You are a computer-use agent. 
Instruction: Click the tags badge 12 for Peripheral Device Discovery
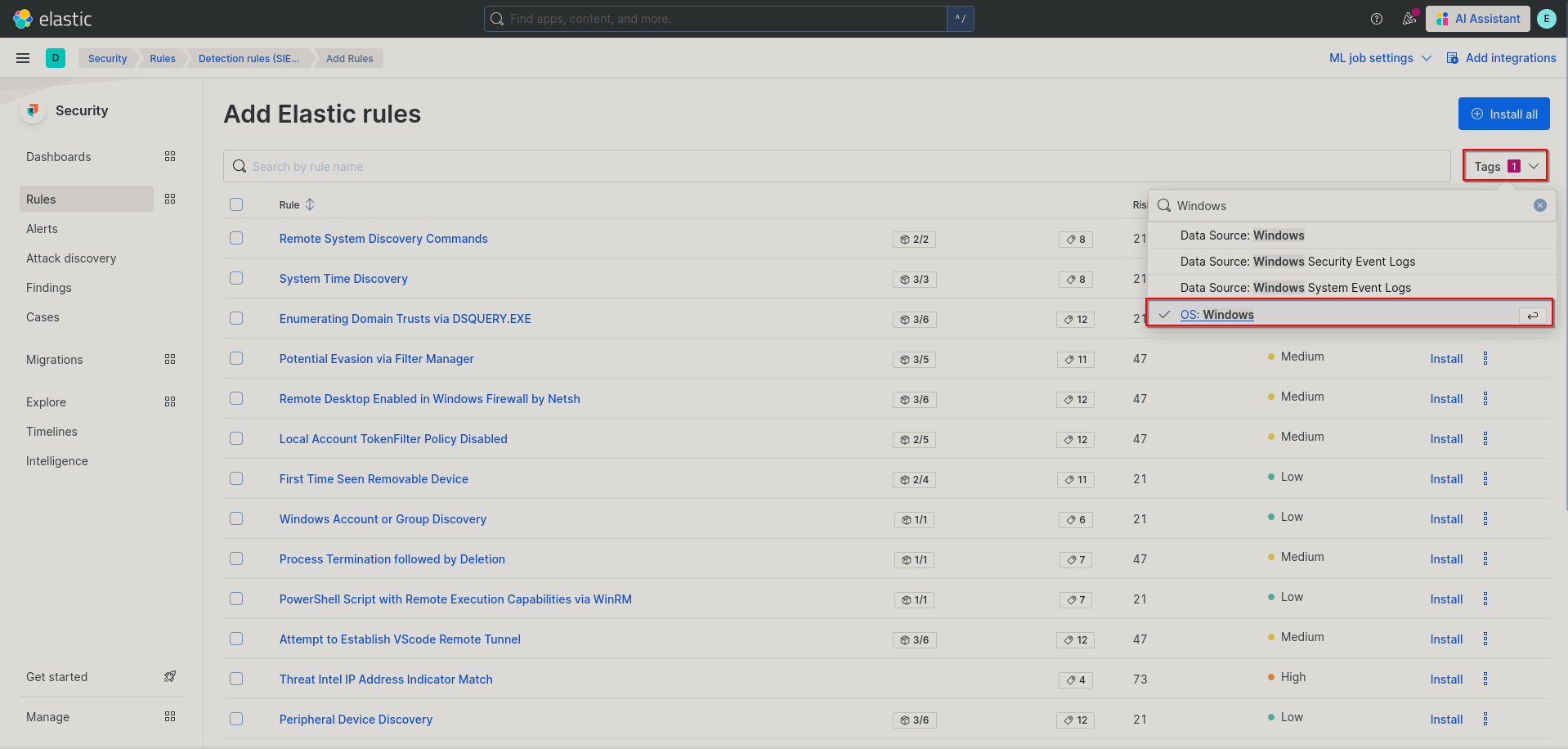pos(1076,720)
